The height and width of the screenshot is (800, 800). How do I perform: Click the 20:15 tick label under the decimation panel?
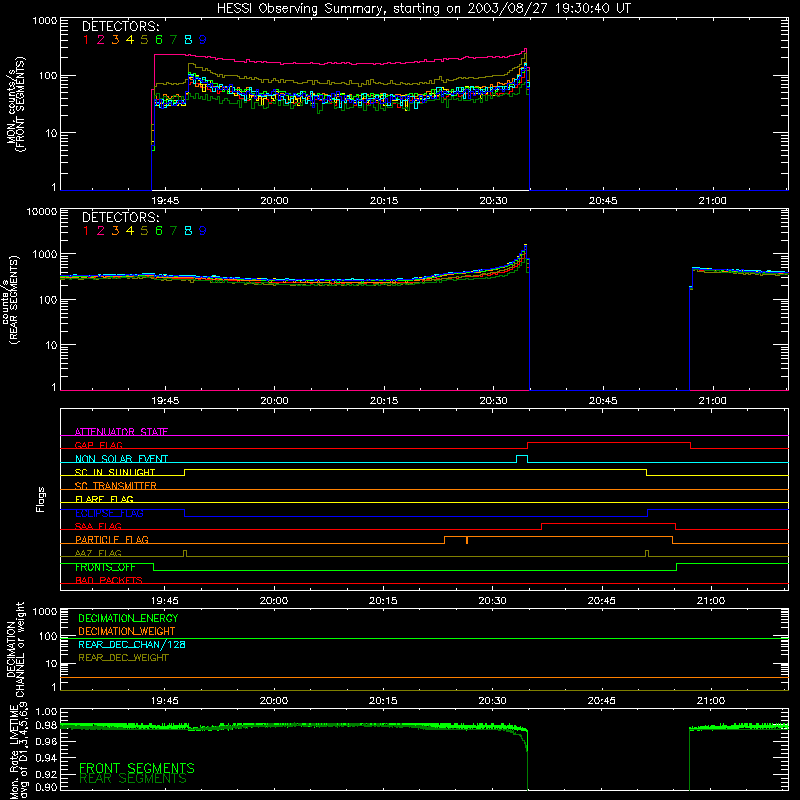click(383, 701)
